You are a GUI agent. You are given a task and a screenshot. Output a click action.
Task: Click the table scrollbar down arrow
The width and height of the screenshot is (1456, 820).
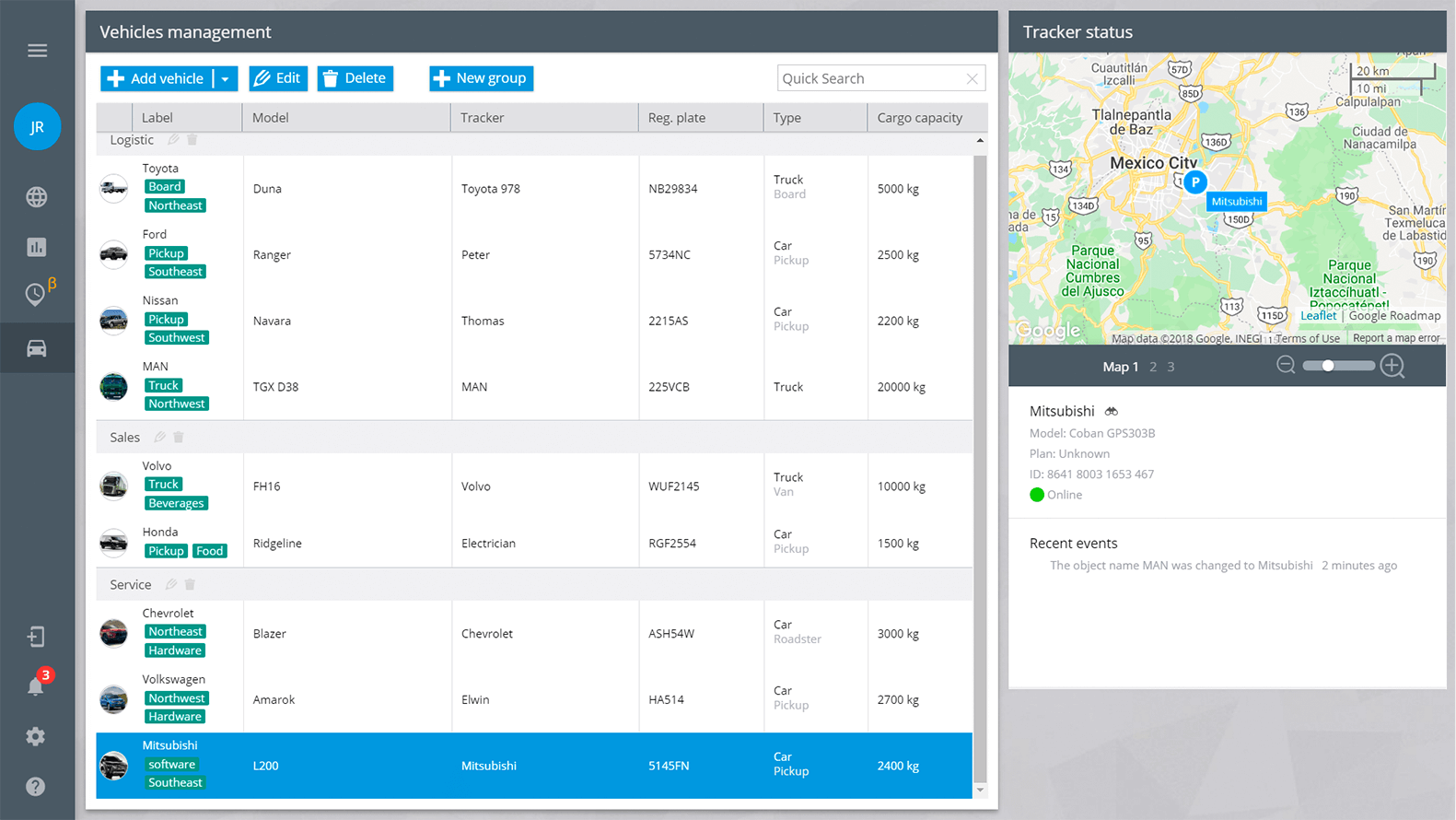[980, 791]
